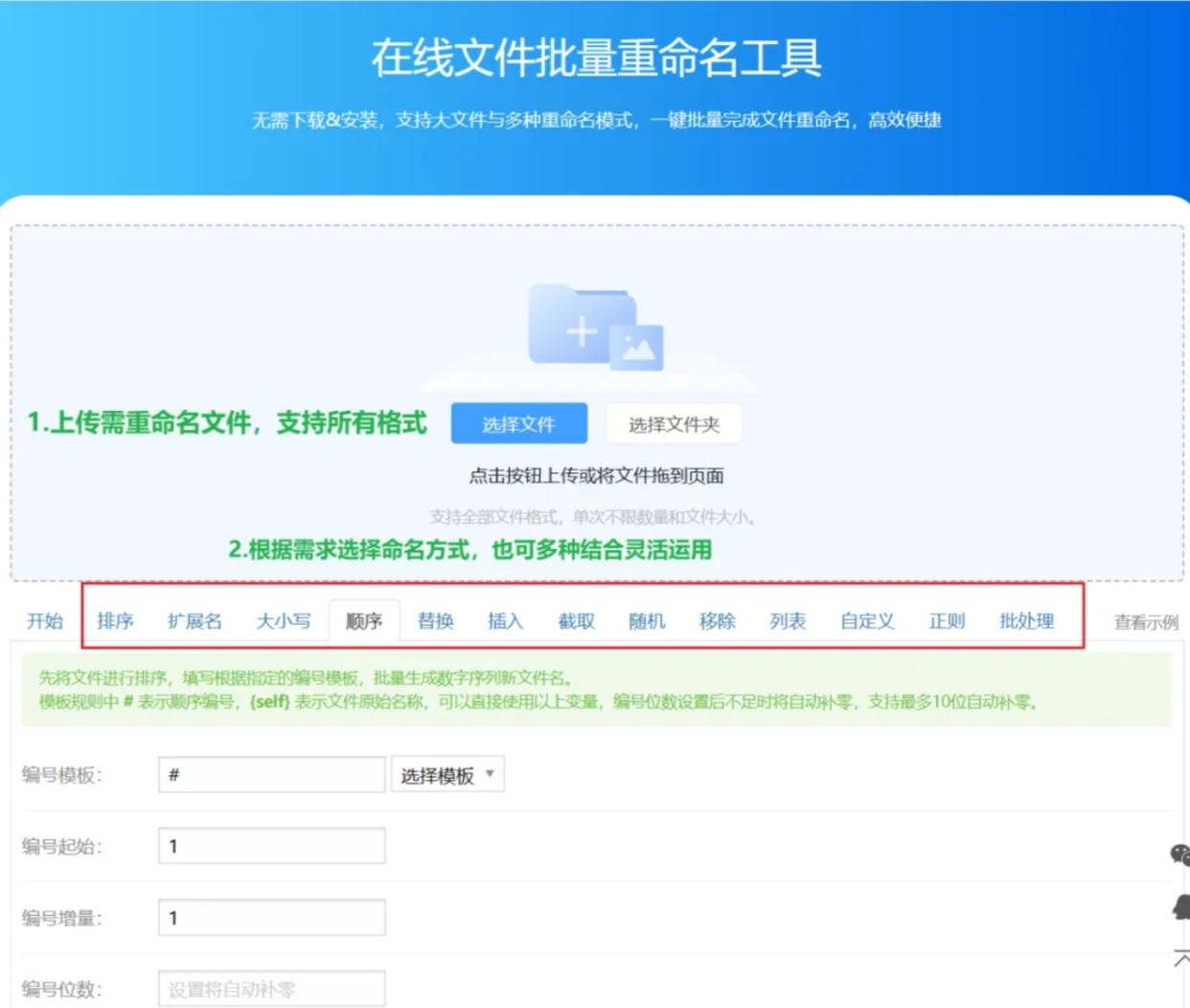Click the folder upload icon
The image size is (1190, 1008).
pos(595,327)
